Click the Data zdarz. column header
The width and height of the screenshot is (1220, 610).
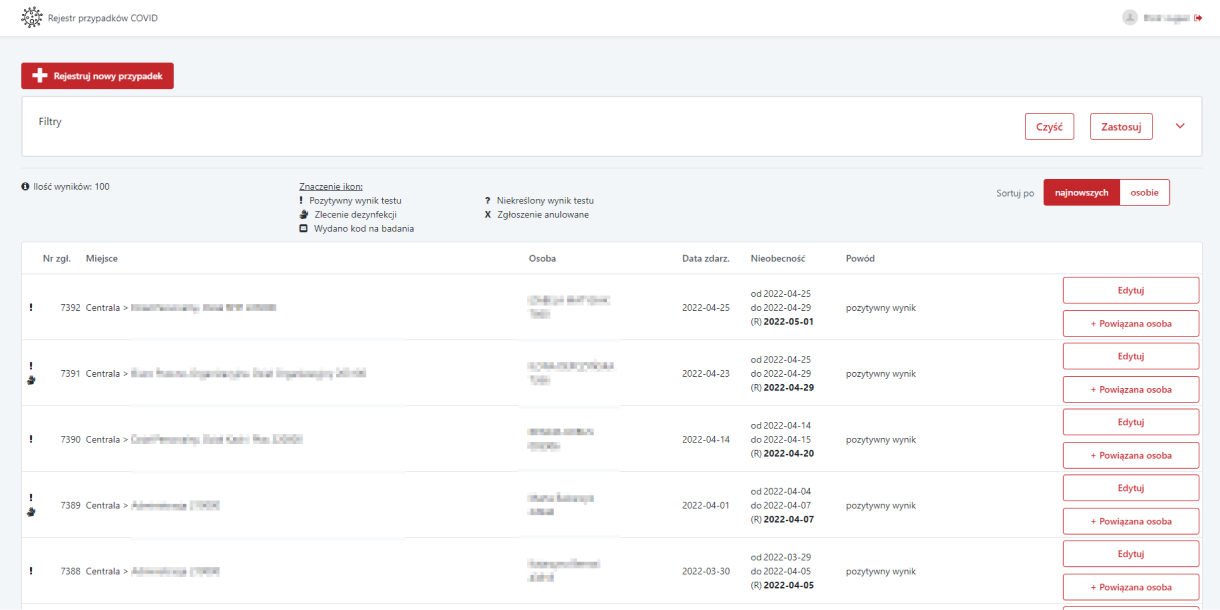pyautogui.click(x=705, y=258)
